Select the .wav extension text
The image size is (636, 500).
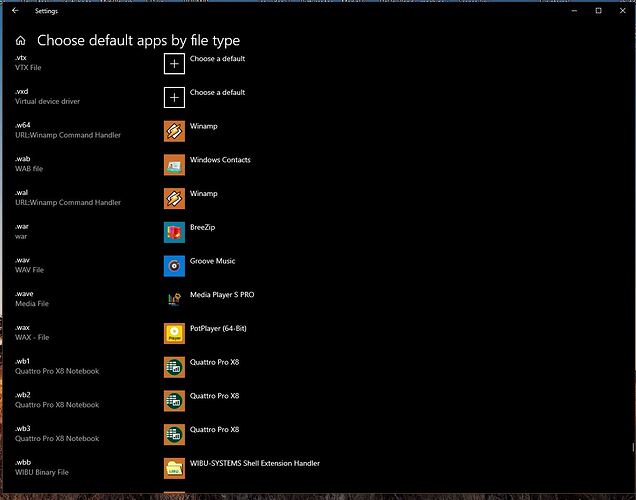(22, 260)
